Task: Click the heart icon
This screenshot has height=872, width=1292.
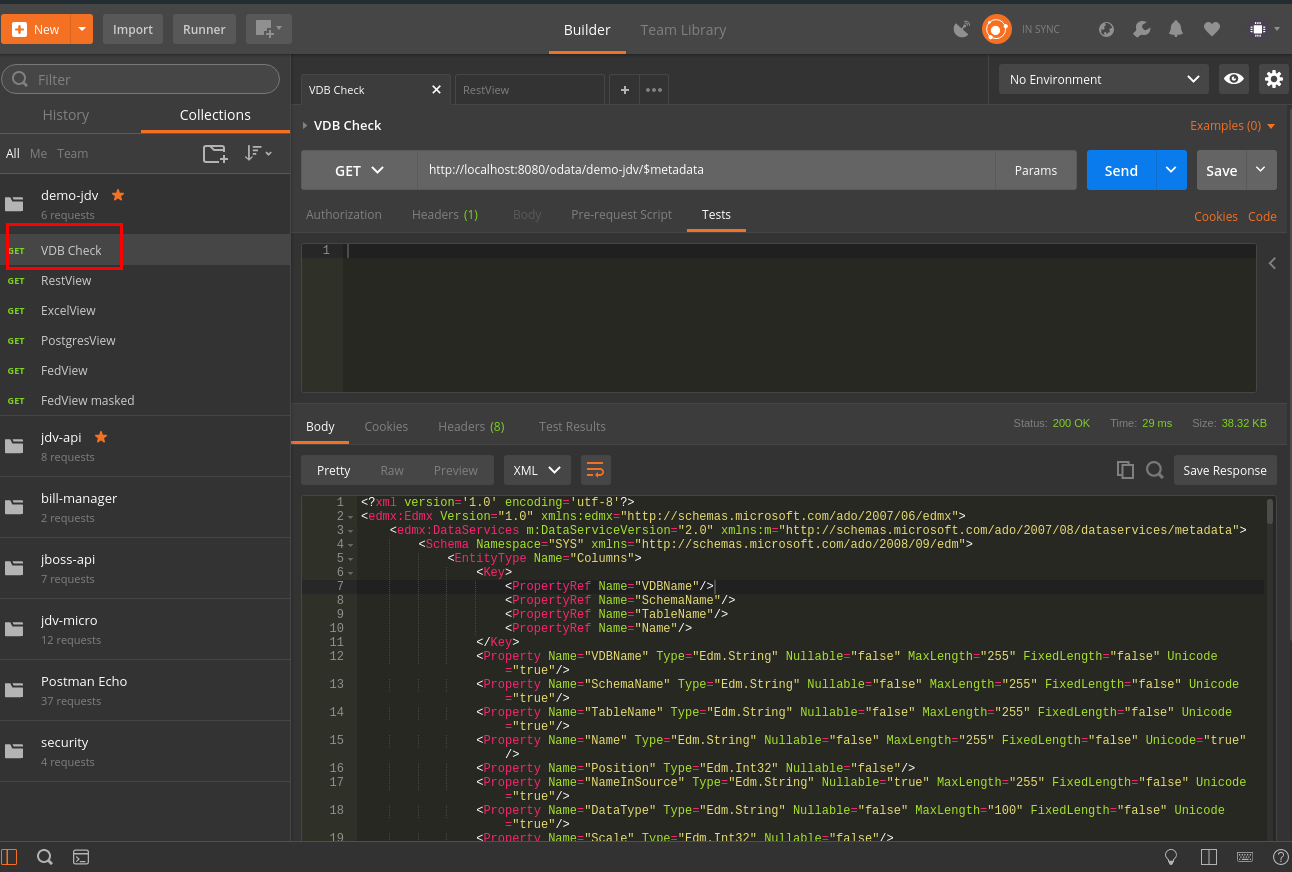Action: click(x=1212, y=29)
